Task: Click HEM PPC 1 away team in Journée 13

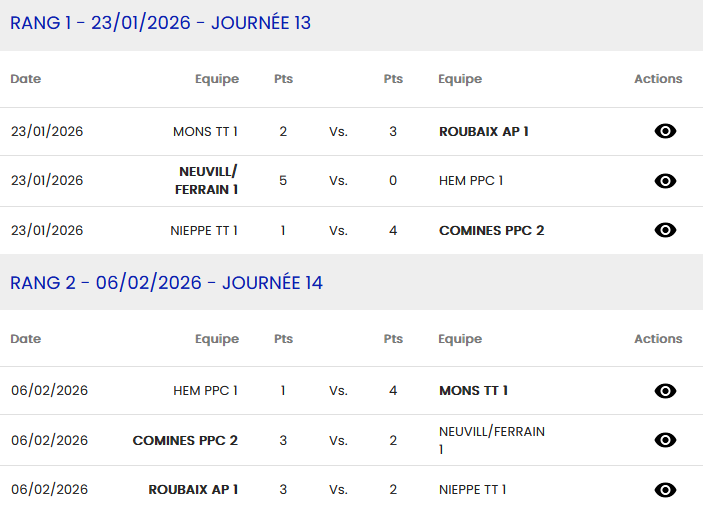Action: click(470, 181)
